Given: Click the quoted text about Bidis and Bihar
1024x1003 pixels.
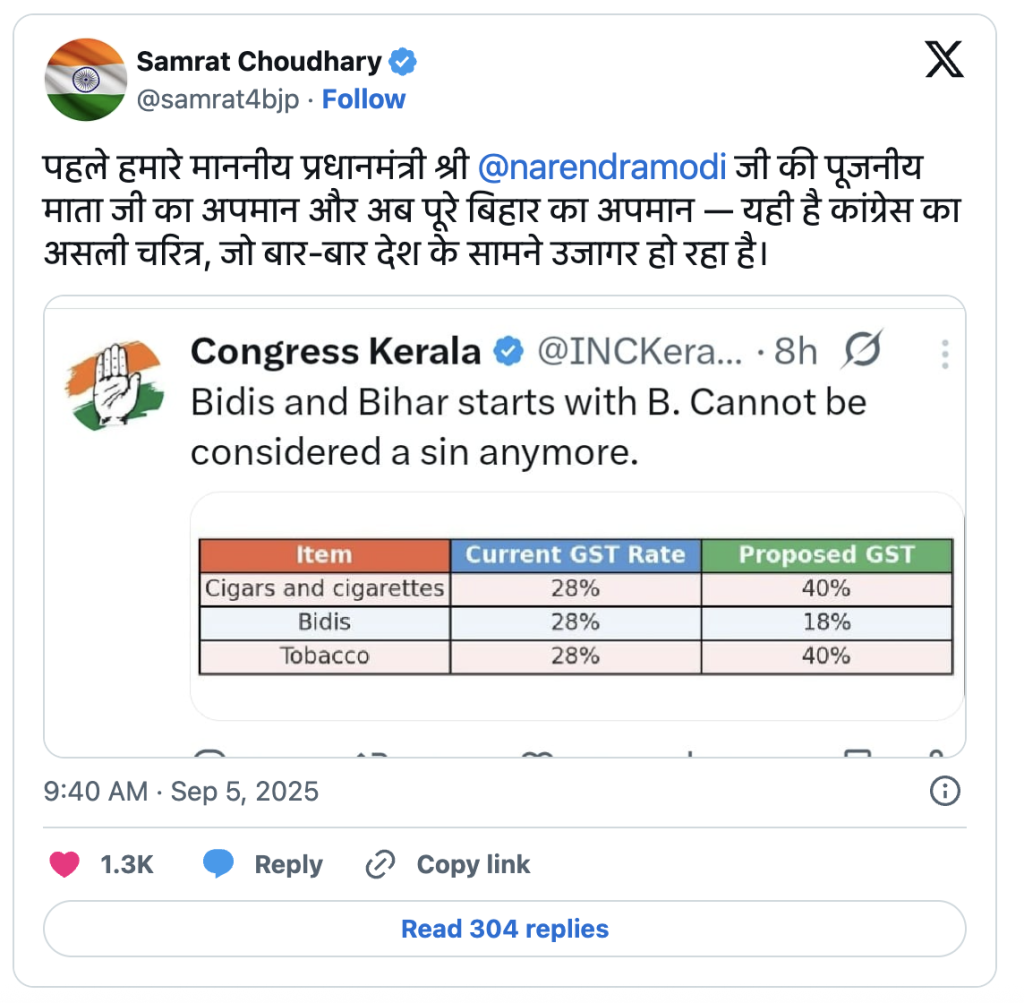Looking at the screenshot, I should pyautogui.click(x=528, y=427).
